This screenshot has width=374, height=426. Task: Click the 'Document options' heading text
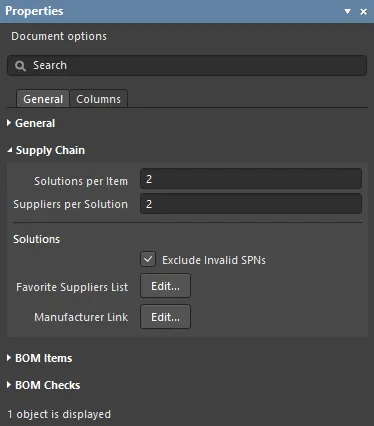(x=59, y=36)
